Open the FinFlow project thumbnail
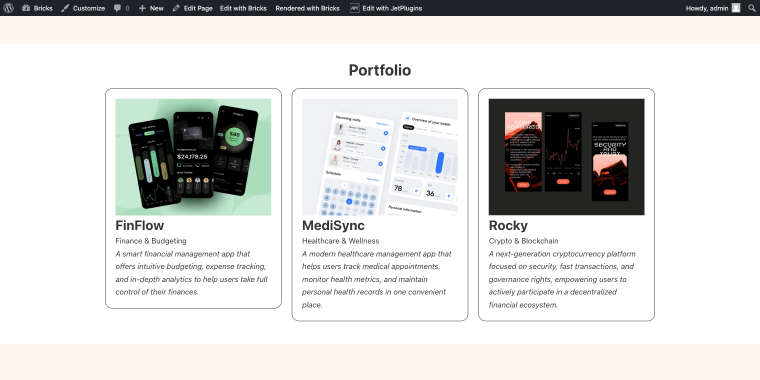 pyautogui.click(x=193, y=157)
